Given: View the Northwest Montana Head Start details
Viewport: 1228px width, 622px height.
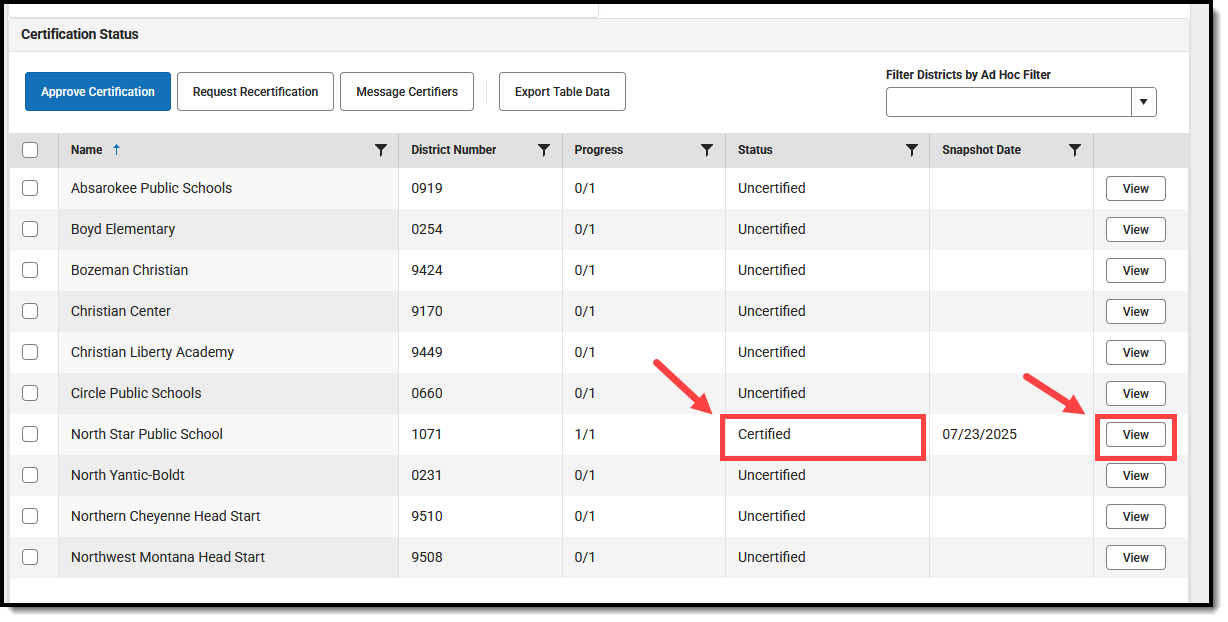Looking at the screenshot, I should pos(1135,558).
